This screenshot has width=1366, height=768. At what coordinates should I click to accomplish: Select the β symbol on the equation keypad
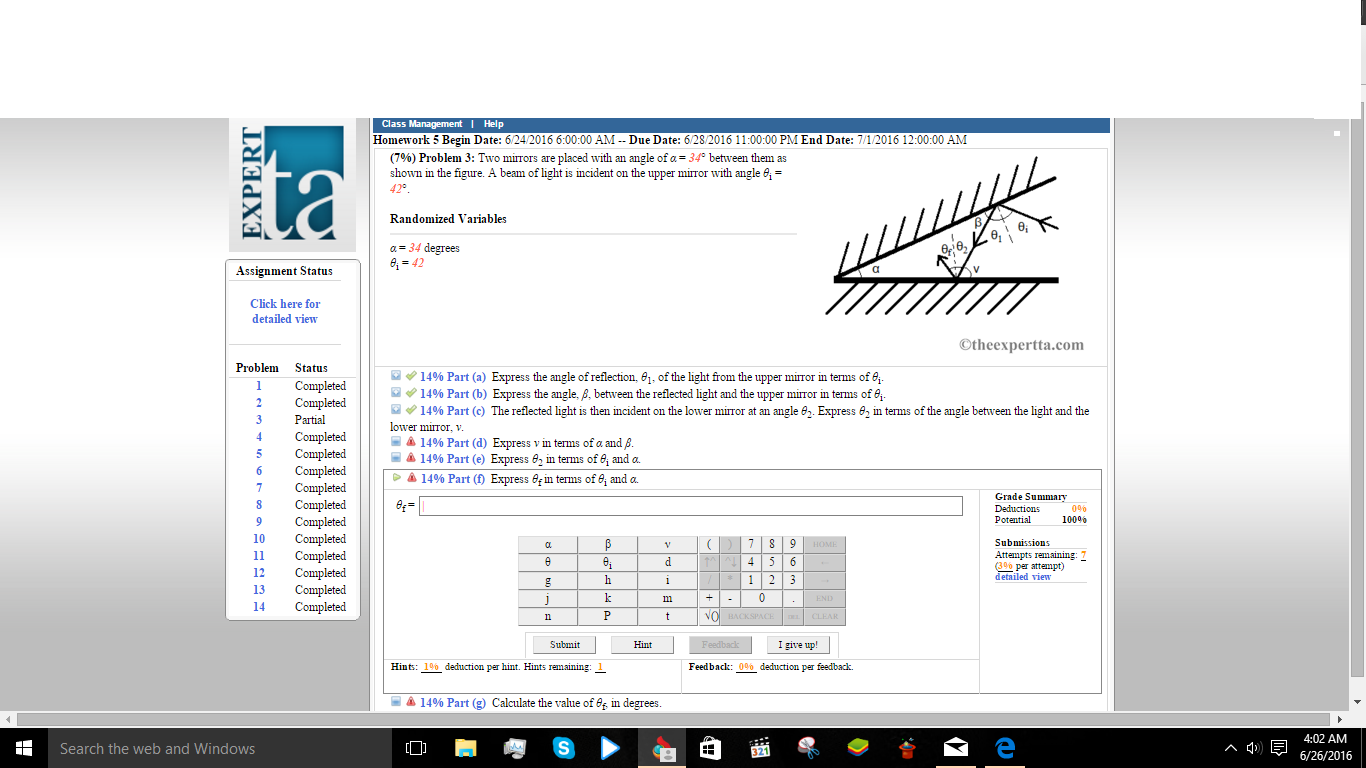[x=608, y=545]
